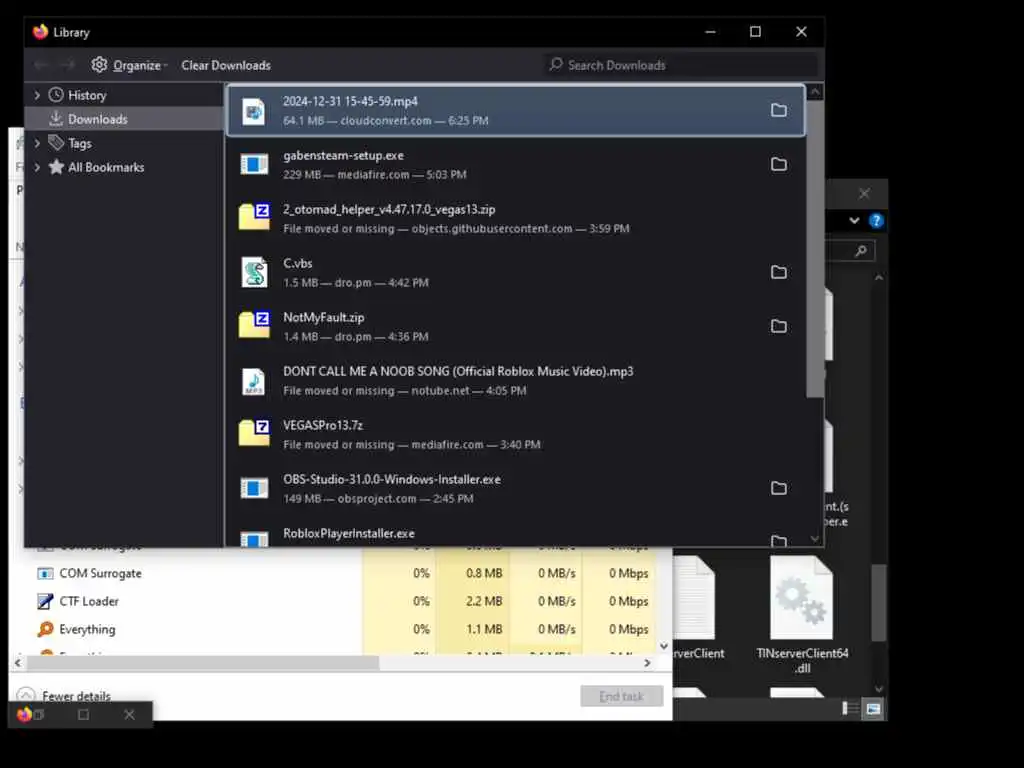The width and height of the screenshot is (1024, 768).
Task: Click the Tags icon in sidebar
Action: coord(56,143)
